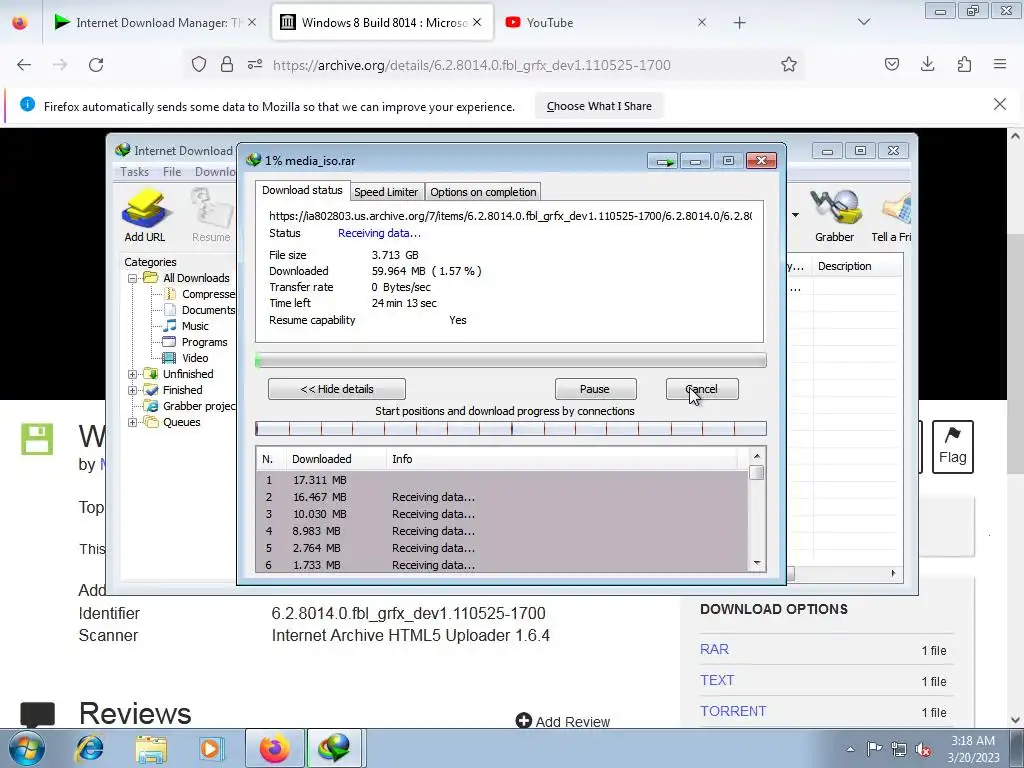
Task: Expand the Finished category node
Action: click(132, 391)
